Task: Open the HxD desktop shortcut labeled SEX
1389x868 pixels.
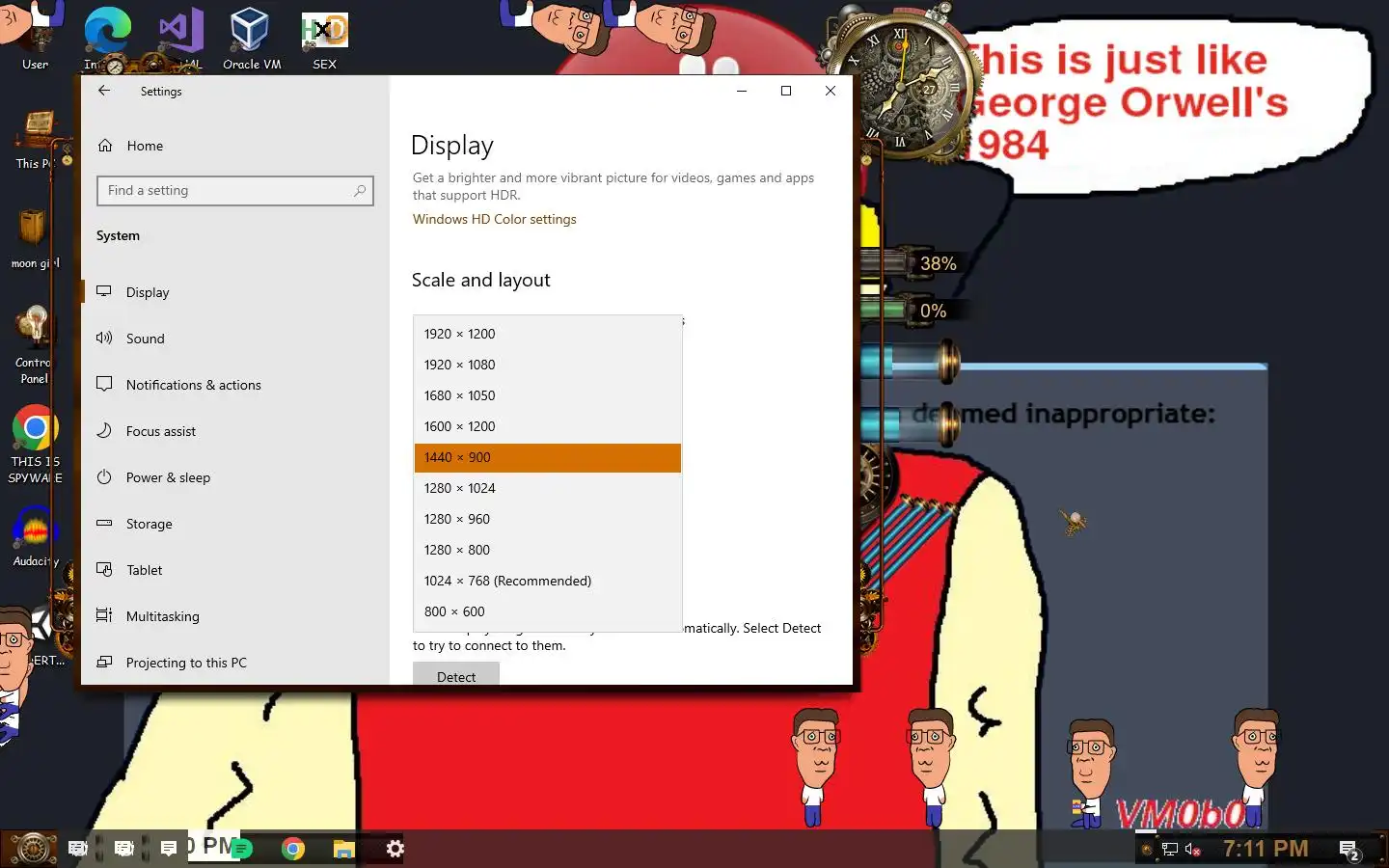Action: (x=324, y=39)
